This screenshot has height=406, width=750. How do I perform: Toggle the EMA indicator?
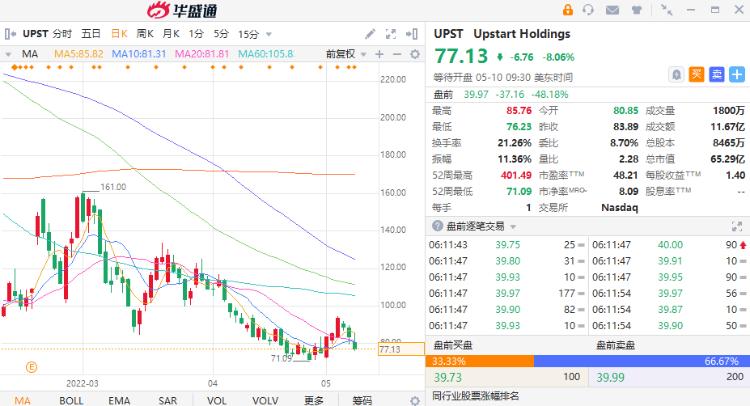click(119, 401)
